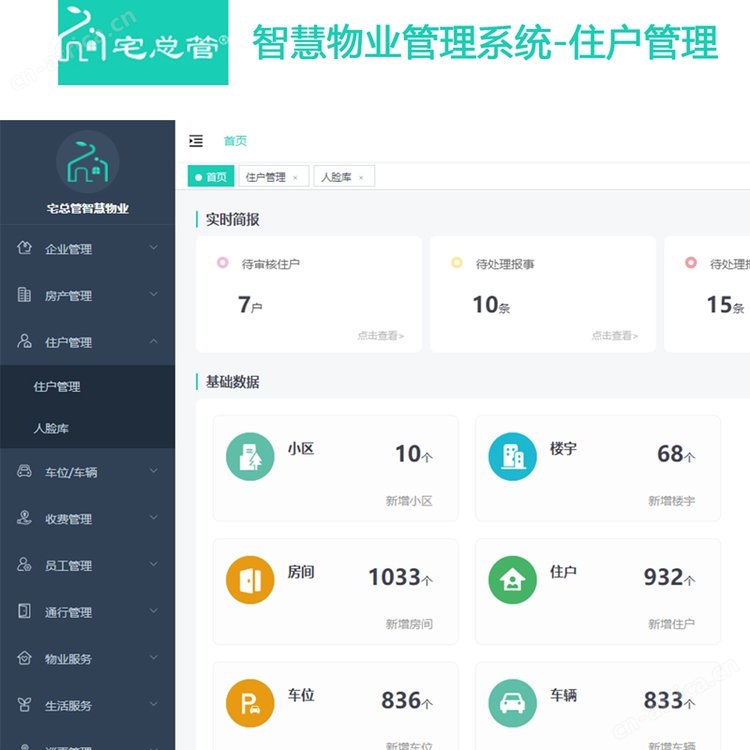This screenshot has width=750, height=750.
Task: Click the 房产管理 building icon in sidebar
Action: [x=24, y=294]
